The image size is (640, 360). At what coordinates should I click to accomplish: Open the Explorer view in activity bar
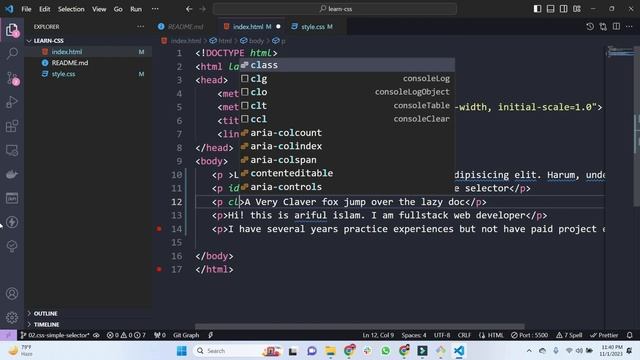(12, 30)
